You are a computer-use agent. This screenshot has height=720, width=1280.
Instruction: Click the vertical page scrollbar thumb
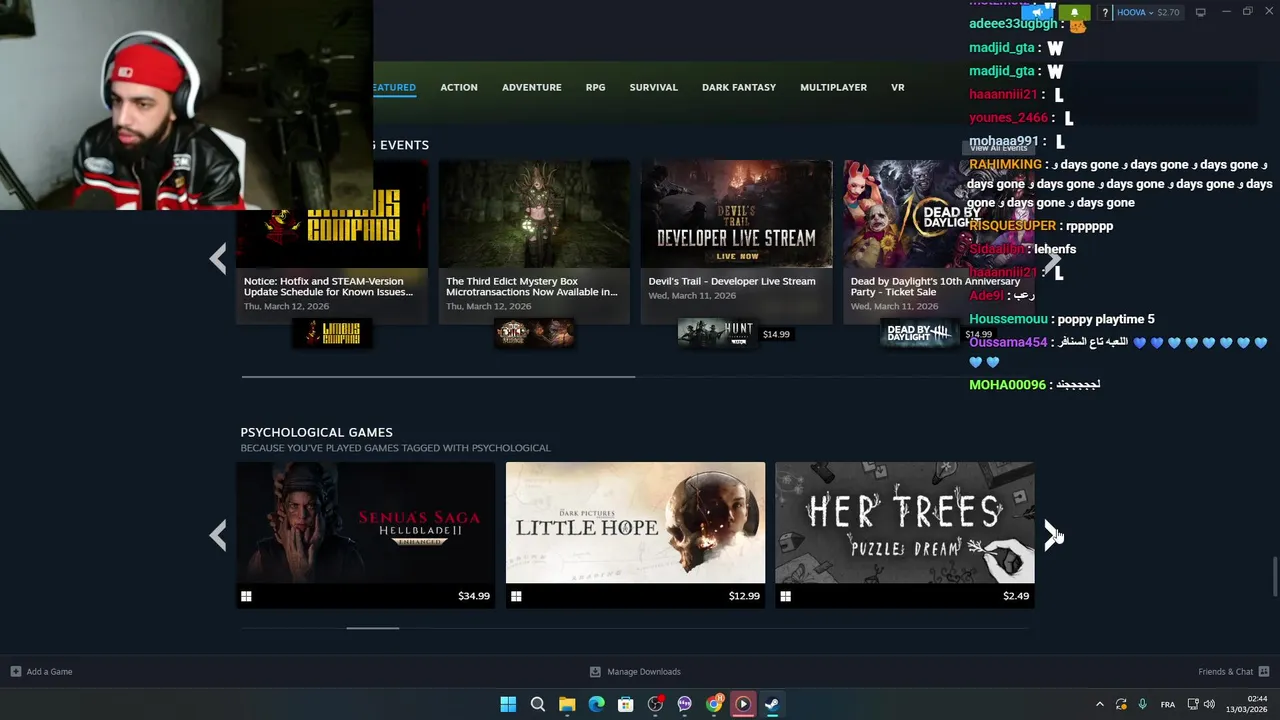1275,576
